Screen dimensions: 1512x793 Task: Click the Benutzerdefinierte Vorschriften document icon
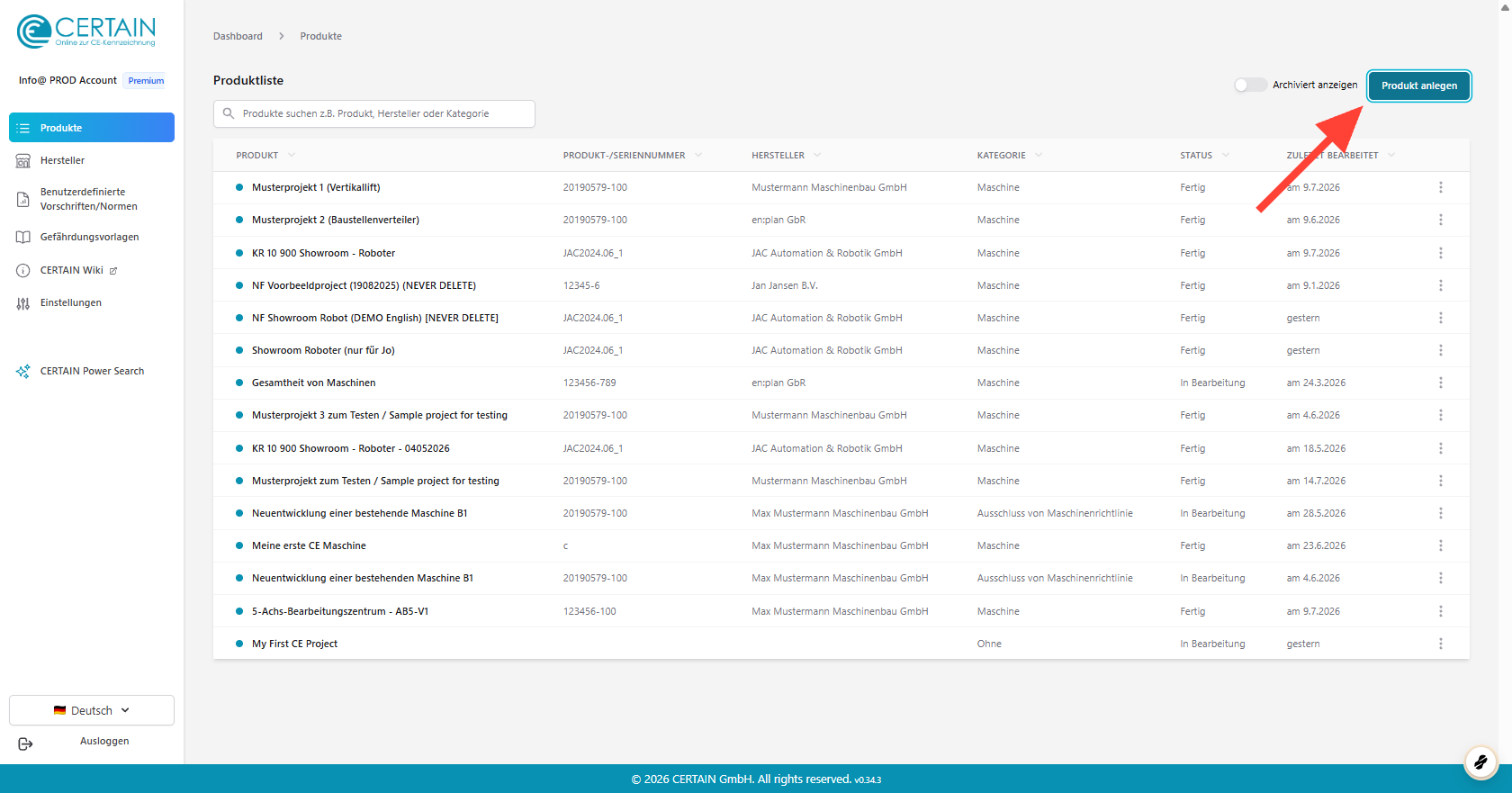point(23,199)
